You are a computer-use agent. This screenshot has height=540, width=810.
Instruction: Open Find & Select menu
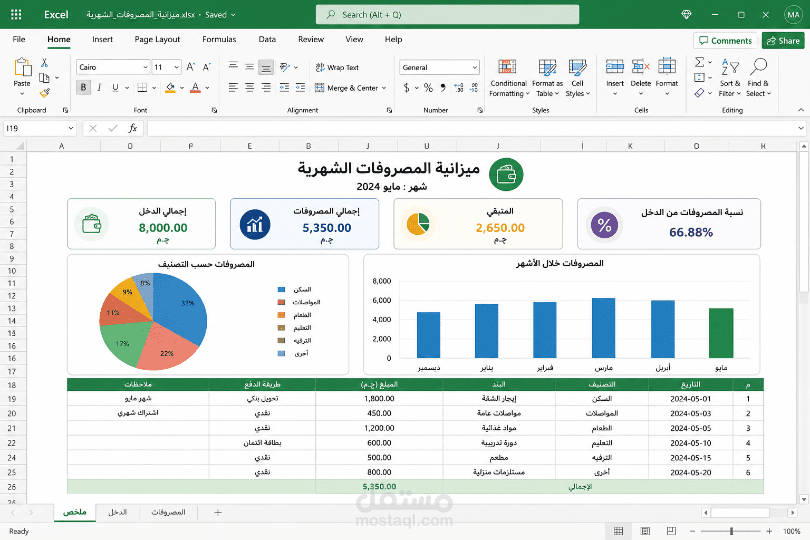coord(758,78)
